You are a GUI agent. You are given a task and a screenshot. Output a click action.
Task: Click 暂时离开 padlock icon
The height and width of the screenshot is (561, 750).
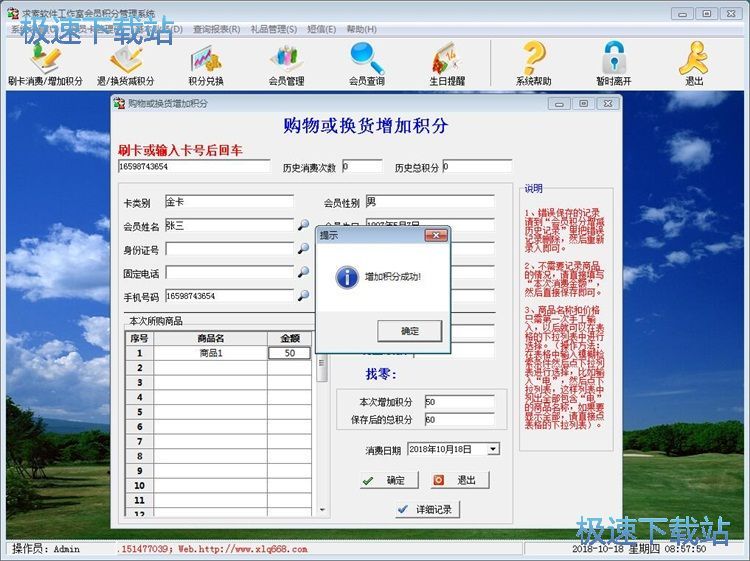click(614, 65)
